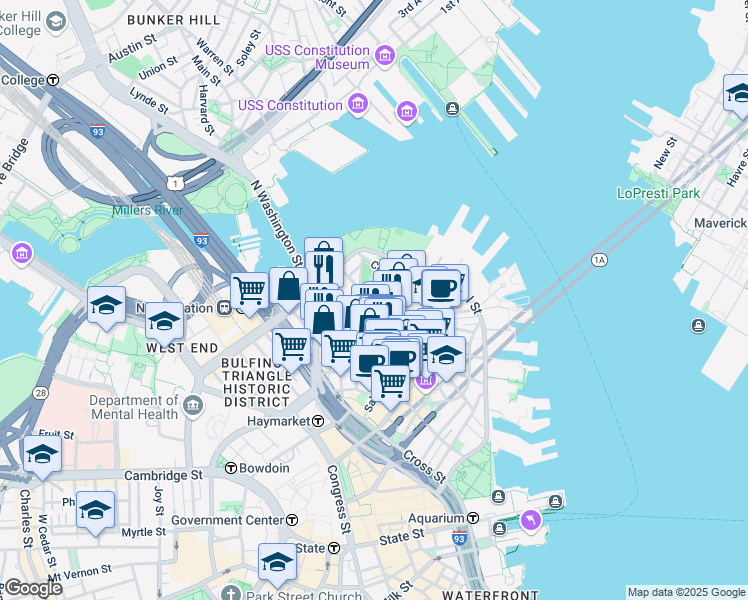Click the ferry icon off East Boston
This screenshot has width=748, height=600.
point(698,326)
